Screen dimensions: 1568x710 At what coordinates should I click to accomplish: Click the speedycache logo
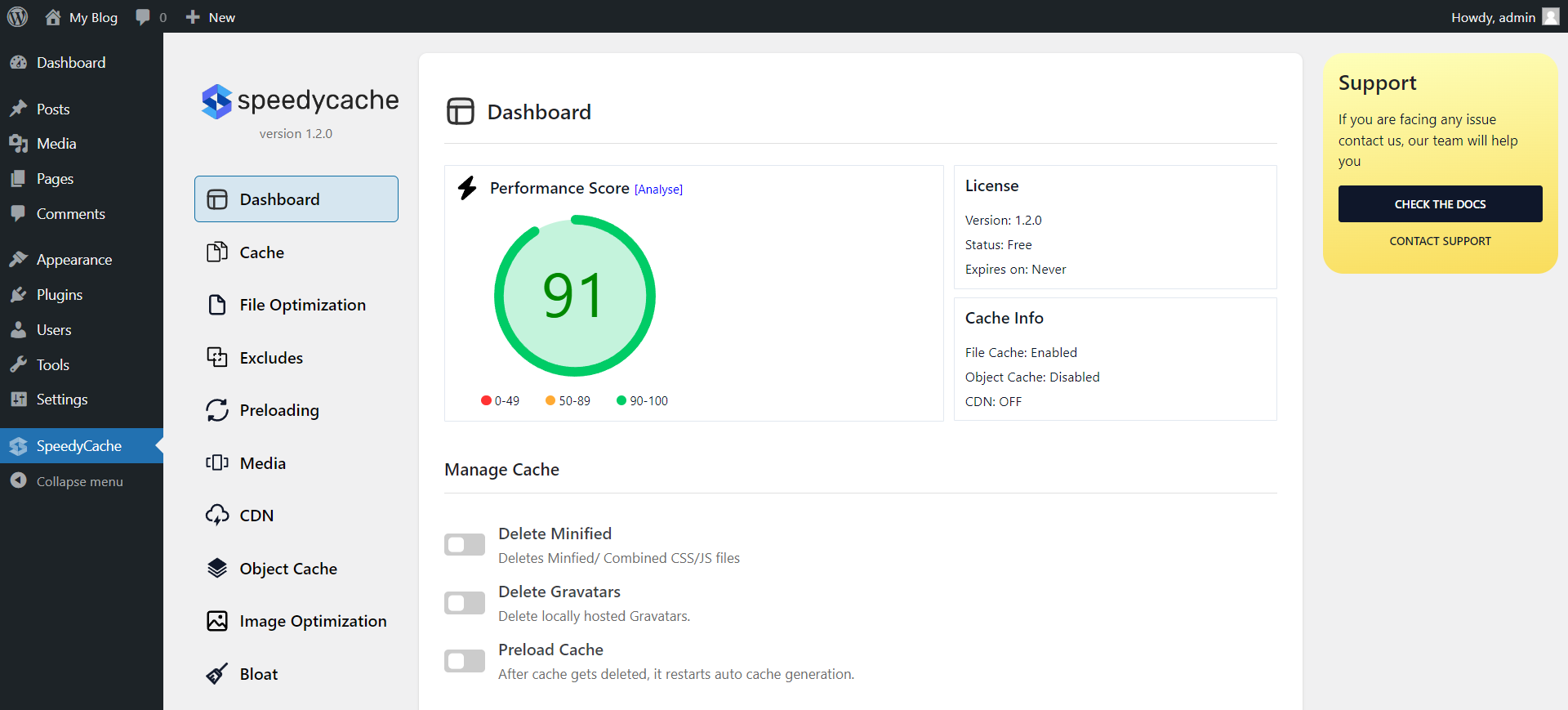(300, 101)
